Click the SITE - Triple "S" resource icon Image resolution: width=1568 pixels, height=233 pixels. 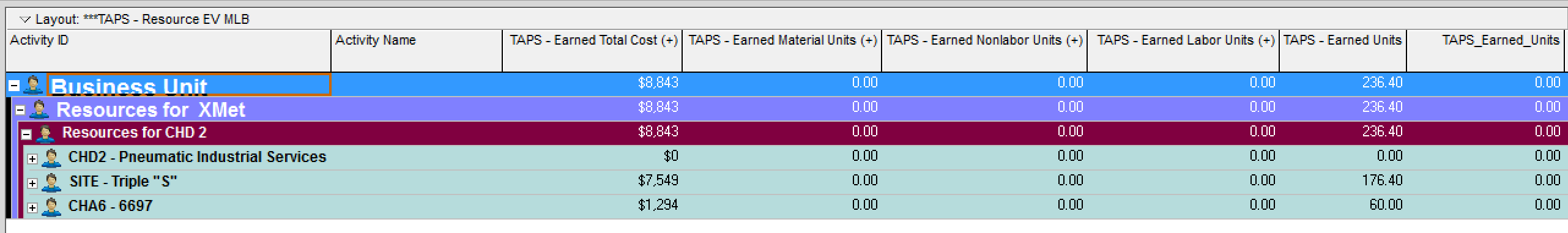coord(51,182)
